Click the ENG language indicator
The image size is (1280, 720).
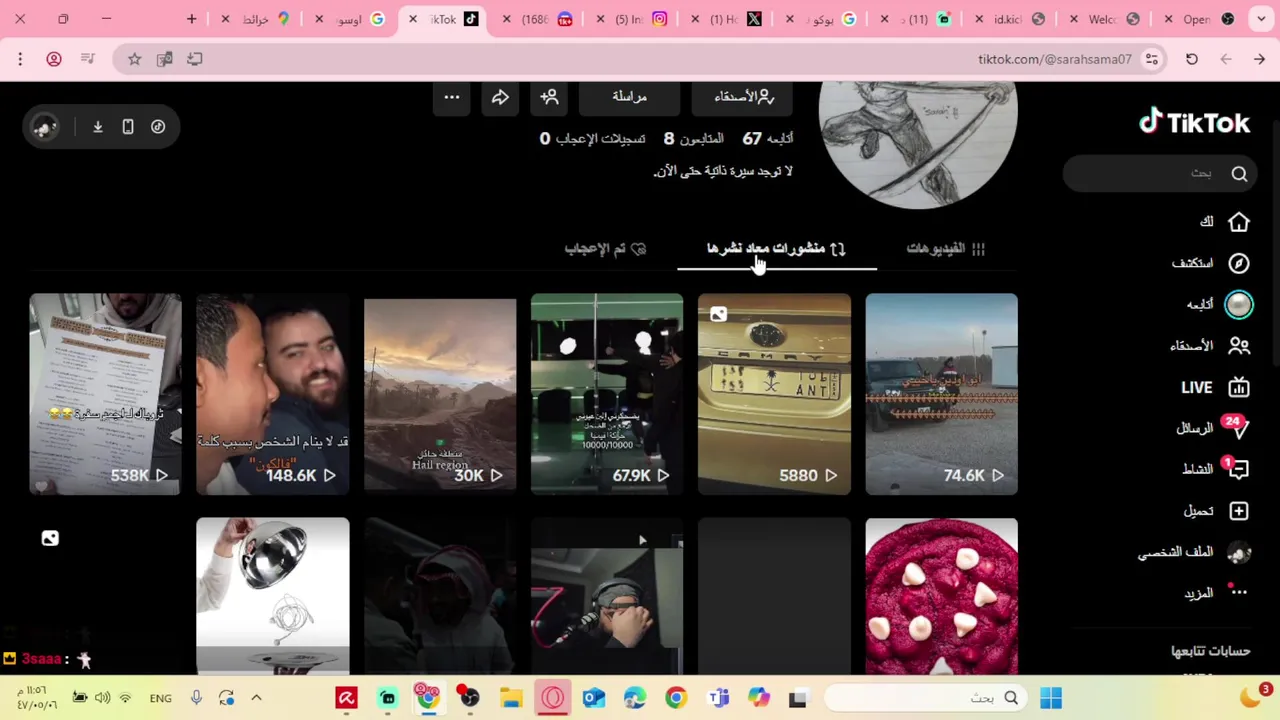point(160,698)
